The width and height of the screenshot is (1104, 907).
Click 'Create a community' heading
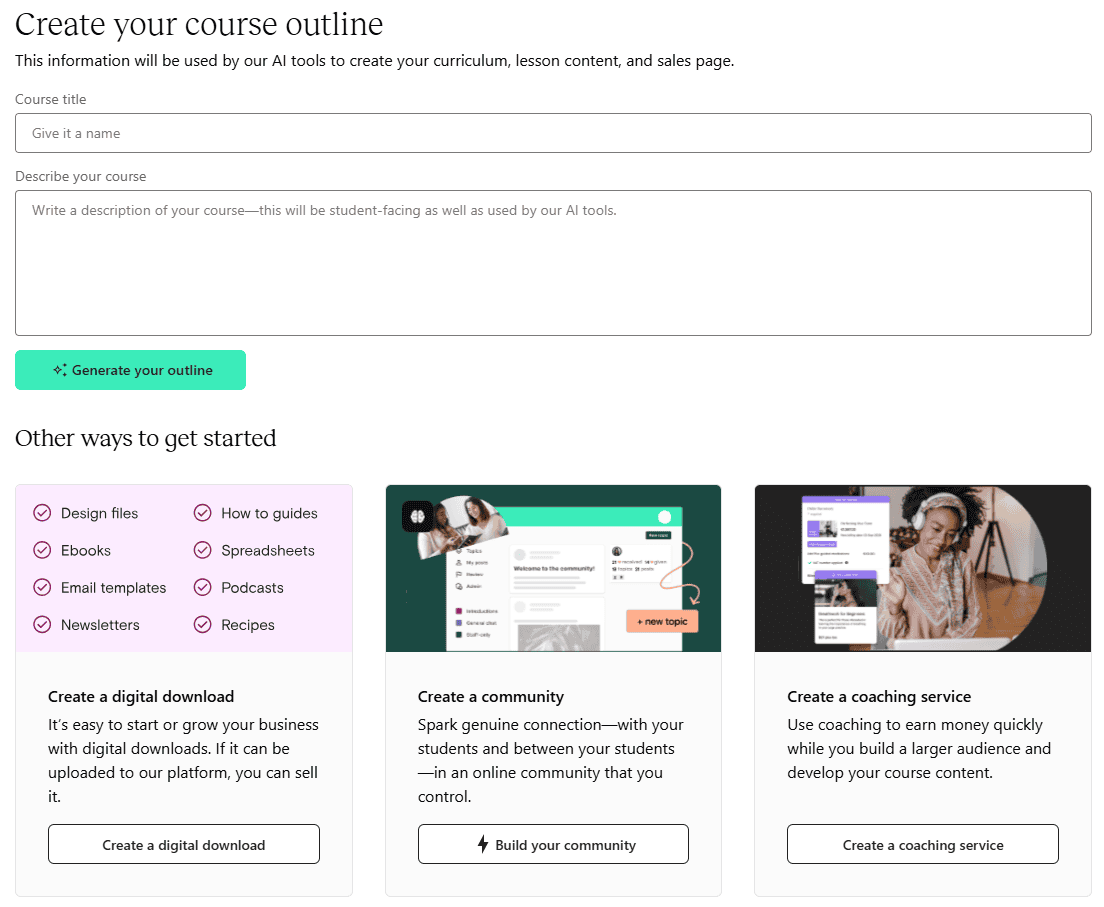[x=491, y=696]
